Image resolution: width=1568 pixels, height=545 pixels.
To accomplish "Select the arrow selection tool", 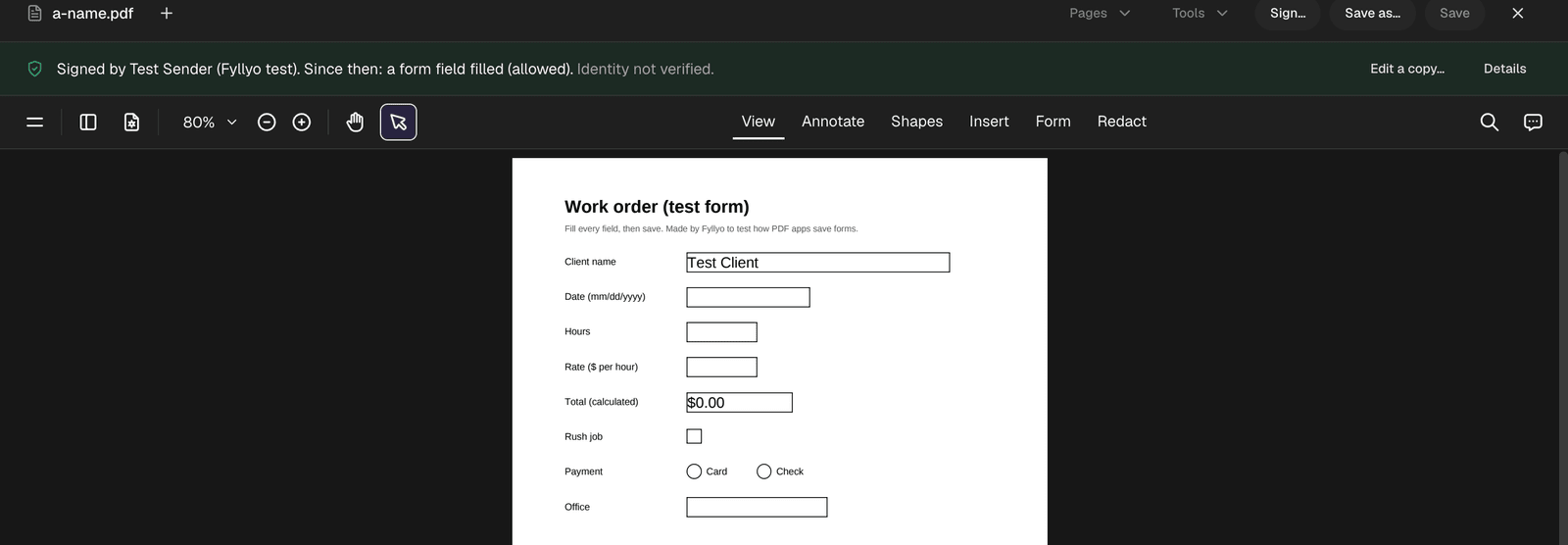I will click(398, 123).
